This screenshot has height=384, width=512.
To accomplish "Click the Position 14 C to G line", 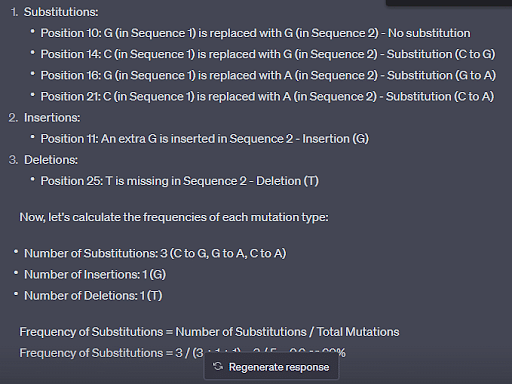I will 268,54.
